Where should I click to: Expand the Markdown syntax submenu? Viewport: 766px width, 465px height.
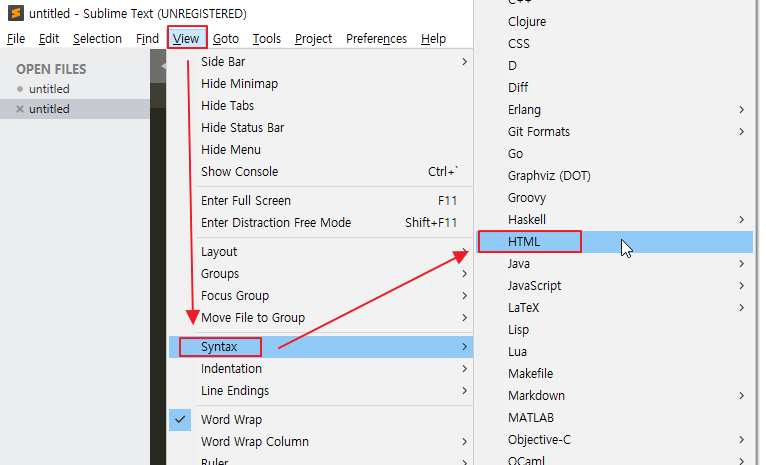(x=615, y=395)
